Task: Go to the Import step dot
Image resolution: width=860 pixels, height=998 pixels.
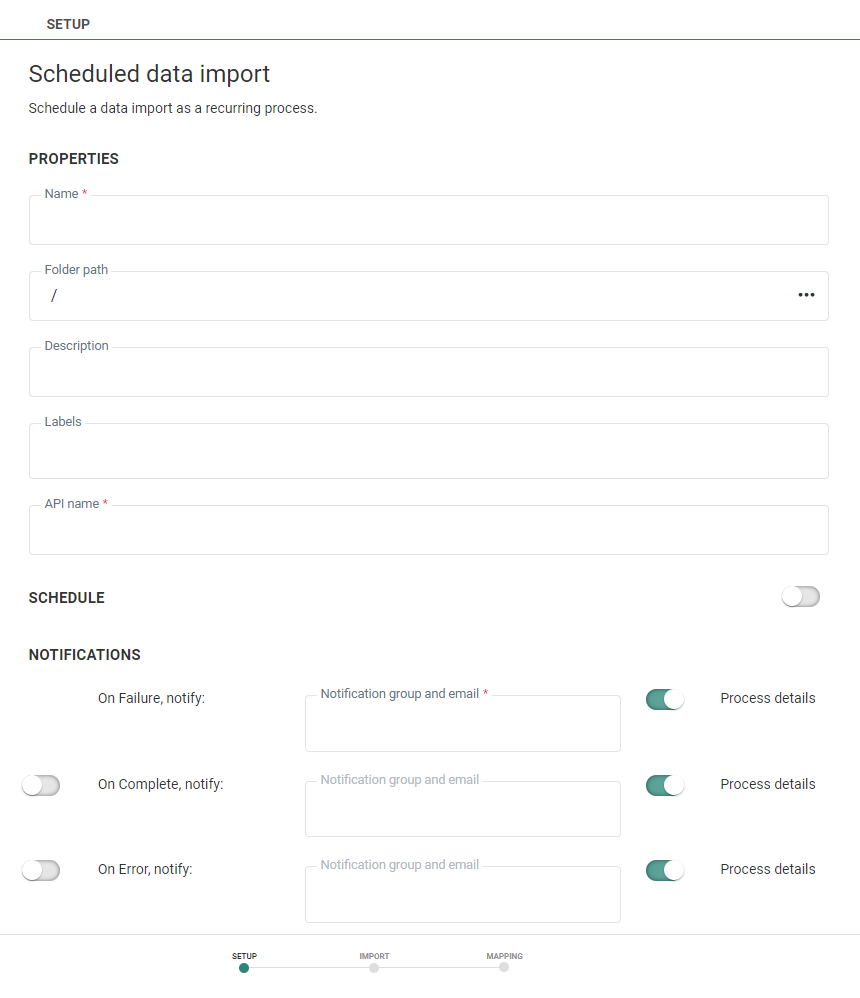Action: tap(374, 967)
